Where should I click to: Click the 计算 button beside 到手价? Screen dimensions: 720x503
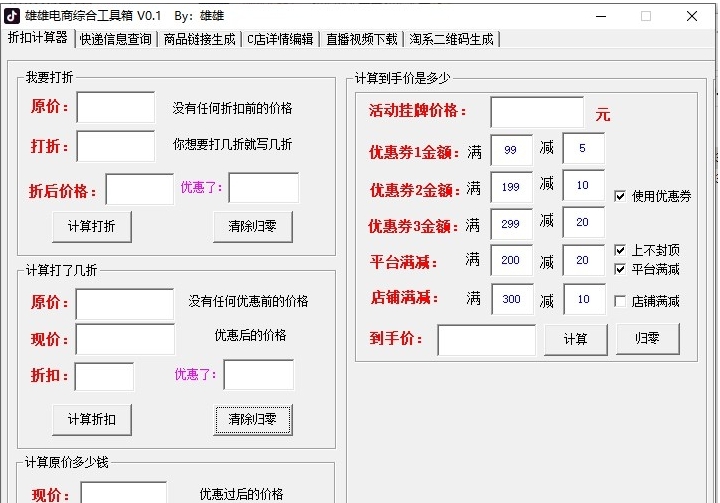576,339
